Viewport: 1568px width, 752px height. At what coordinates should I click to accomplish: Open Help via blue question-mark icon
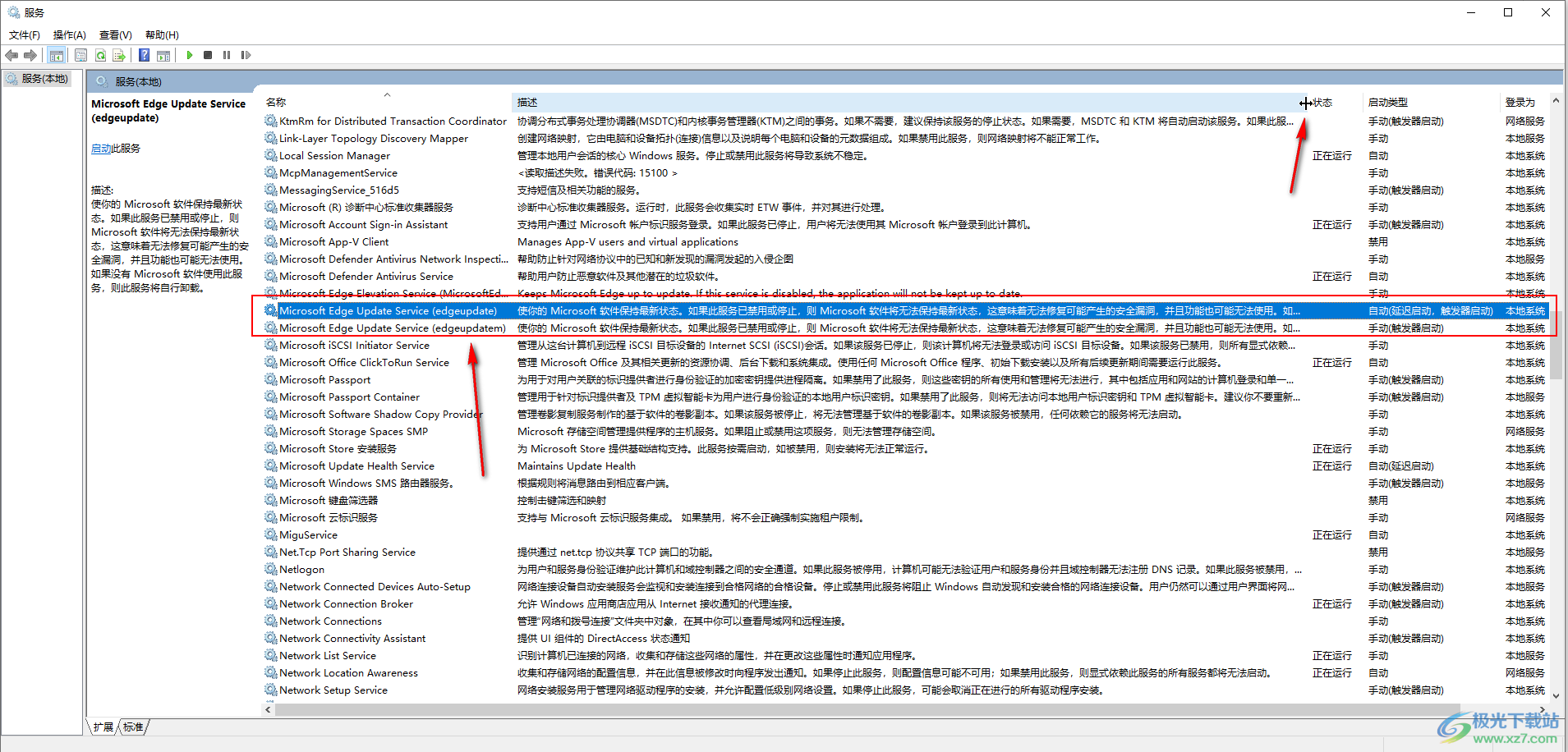click(144, 55)
